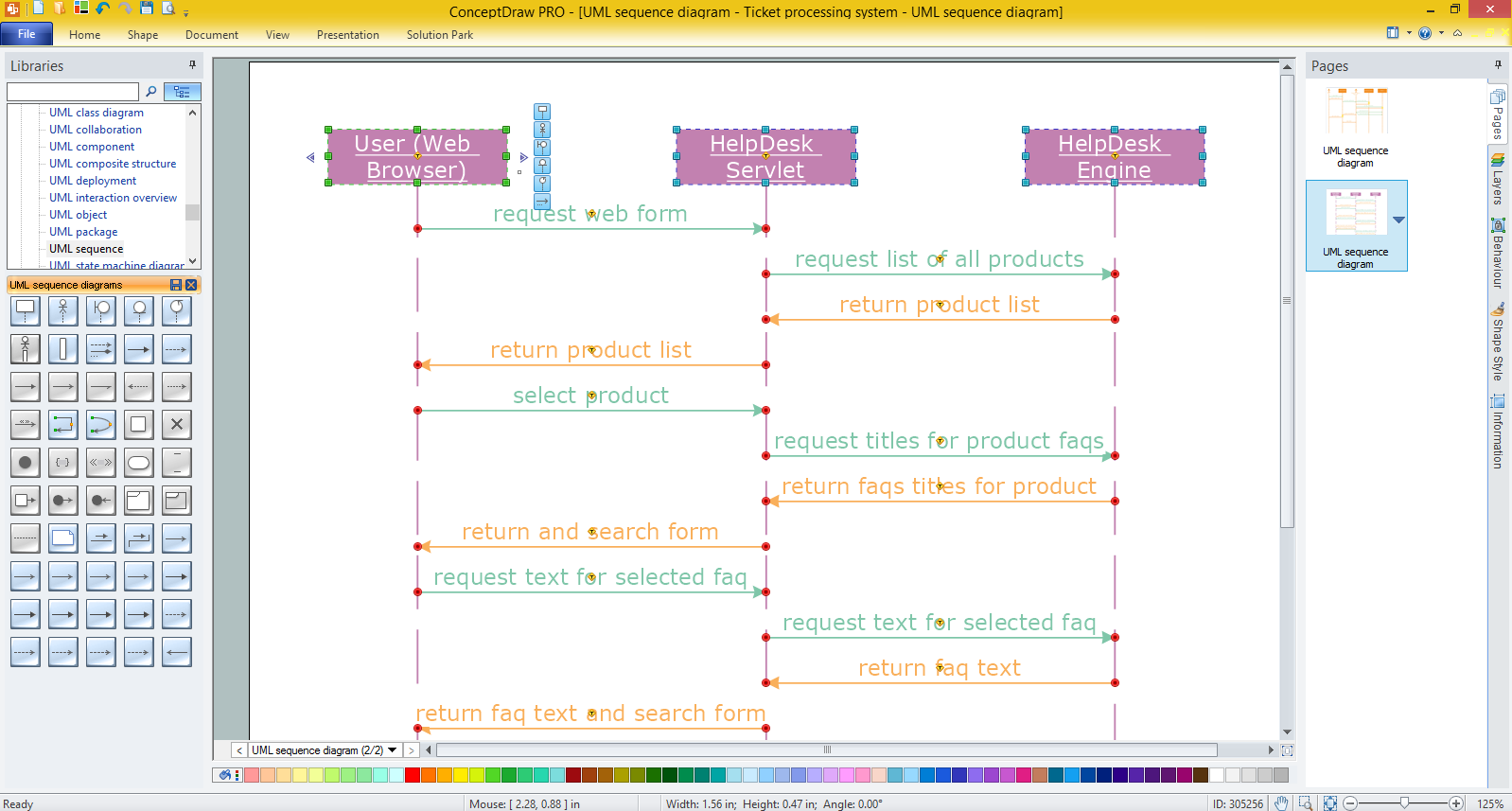The height and width of the screenshot is (811, 1512).
Task: Go to previous page with the left arrow
Action: pos(238,750)
